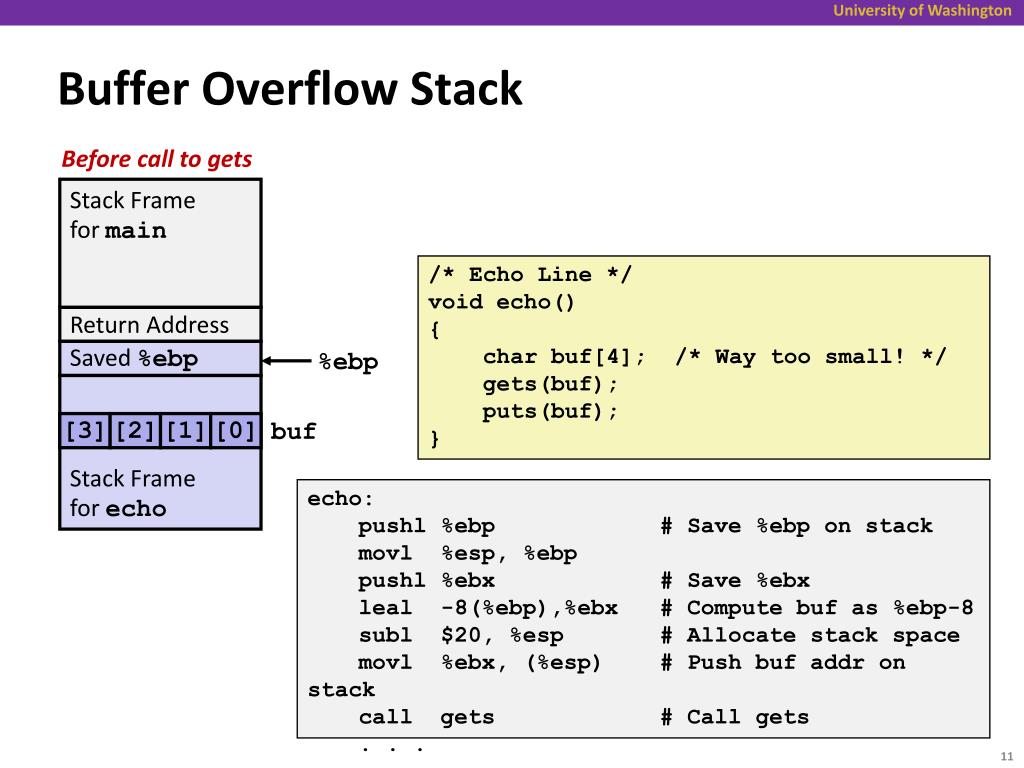The width and height of the screenshot is (1024, 768).
Task: Click the 'leal -8(%ebp),%ebx' instruction
Action: 488,608
